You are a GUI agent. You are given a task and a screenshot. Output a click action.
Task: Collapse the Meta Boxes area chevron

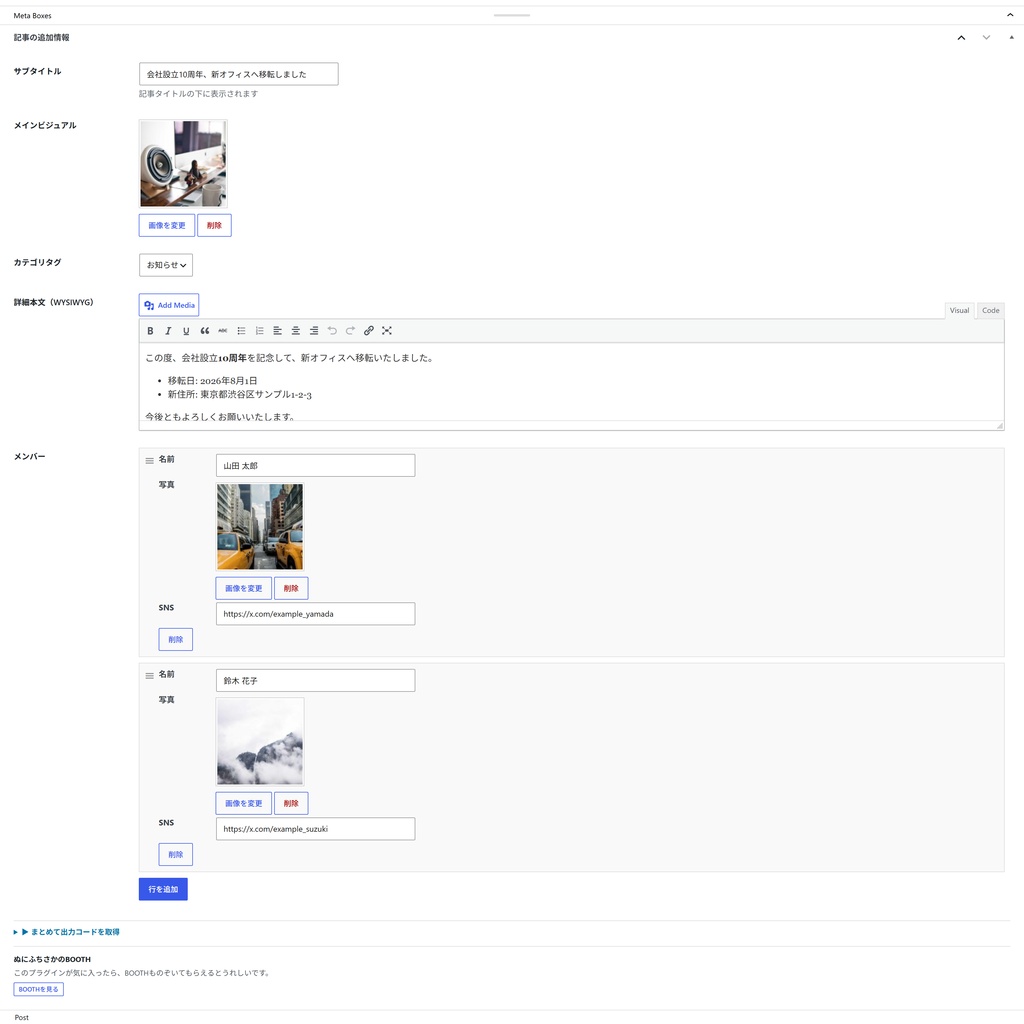1010,15
